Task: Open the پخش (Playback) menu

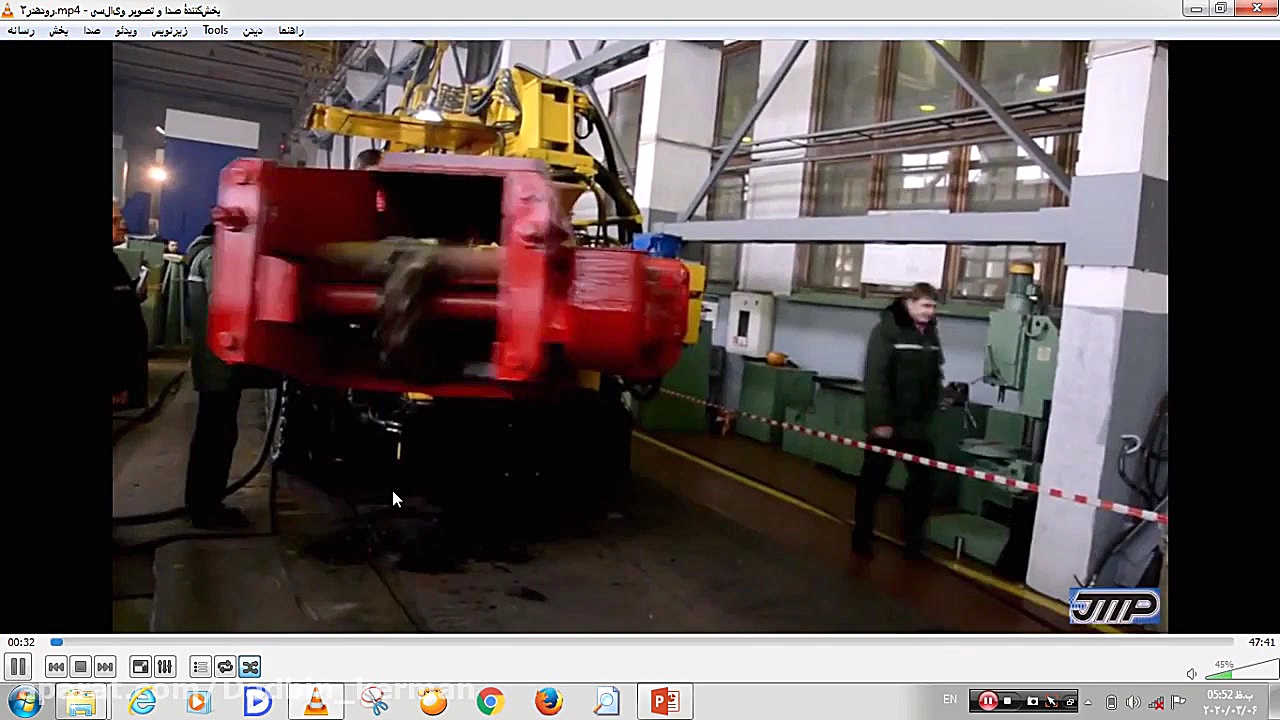Action: [59, 31]
